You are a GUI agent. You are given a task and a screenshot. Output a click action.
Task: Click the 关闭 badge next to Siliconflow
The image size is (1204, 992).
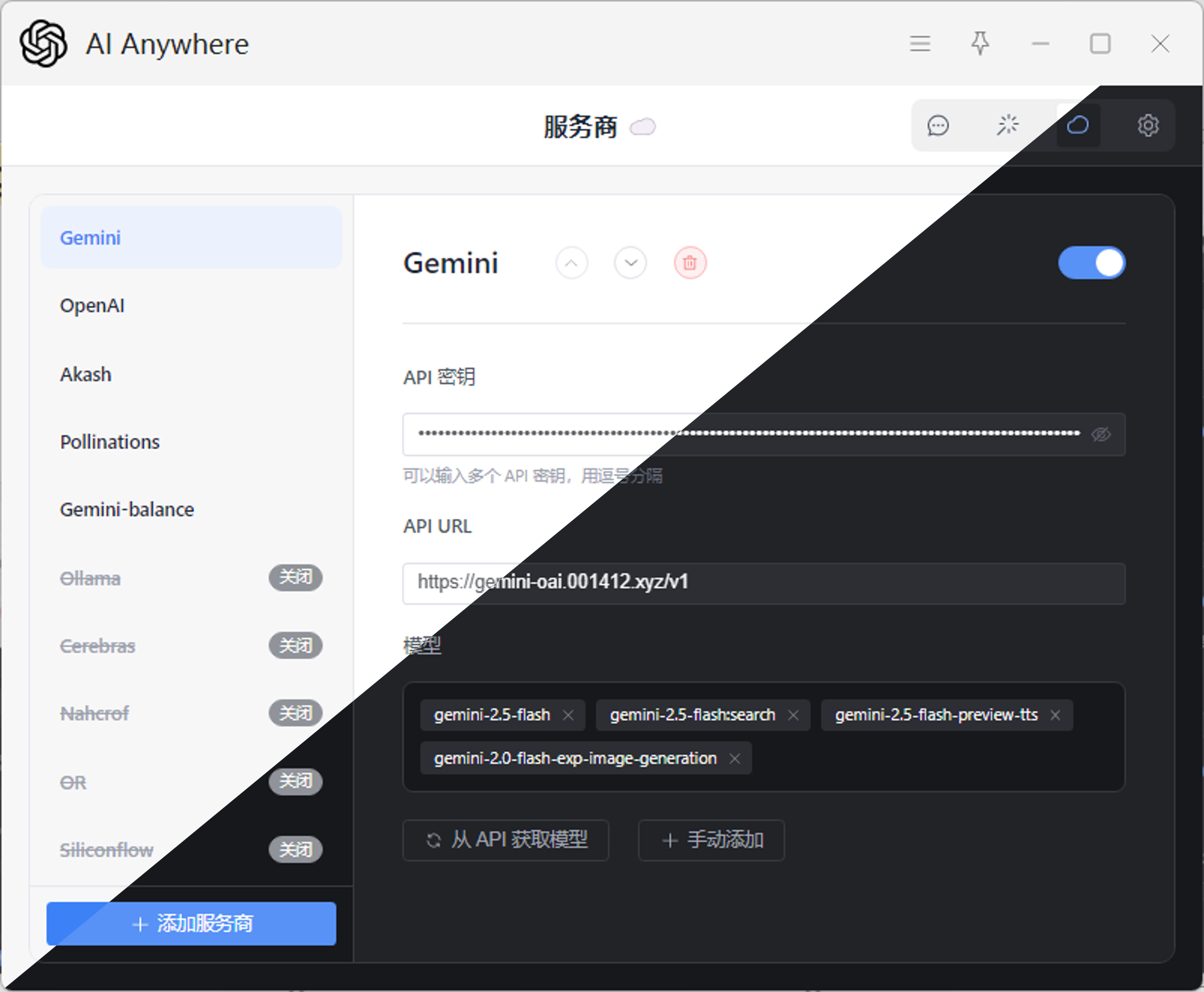(296, 850)
